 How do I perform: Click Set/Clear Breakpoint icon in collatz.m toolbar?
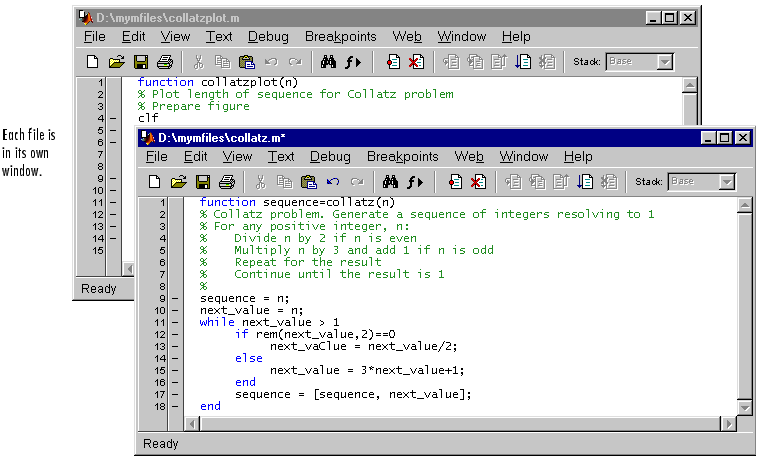pos(455,182)
